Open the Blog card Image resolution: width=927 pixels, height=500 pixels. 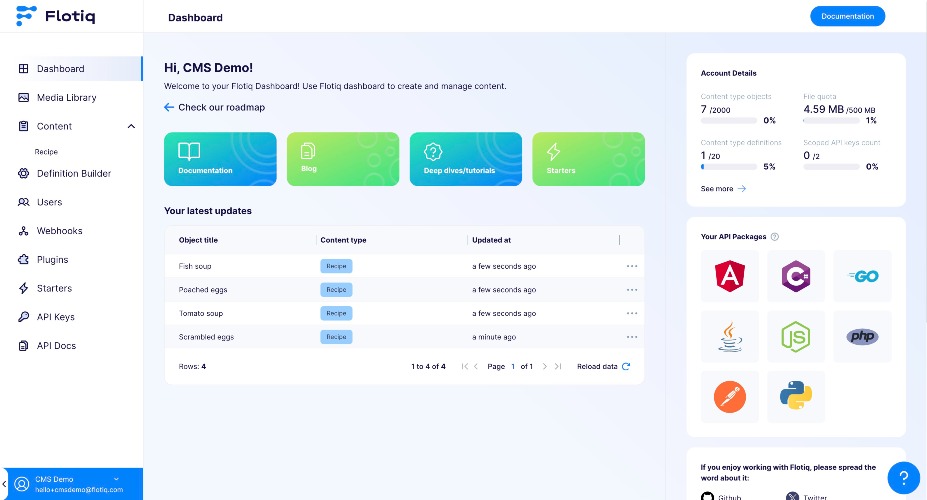[343, 159]
